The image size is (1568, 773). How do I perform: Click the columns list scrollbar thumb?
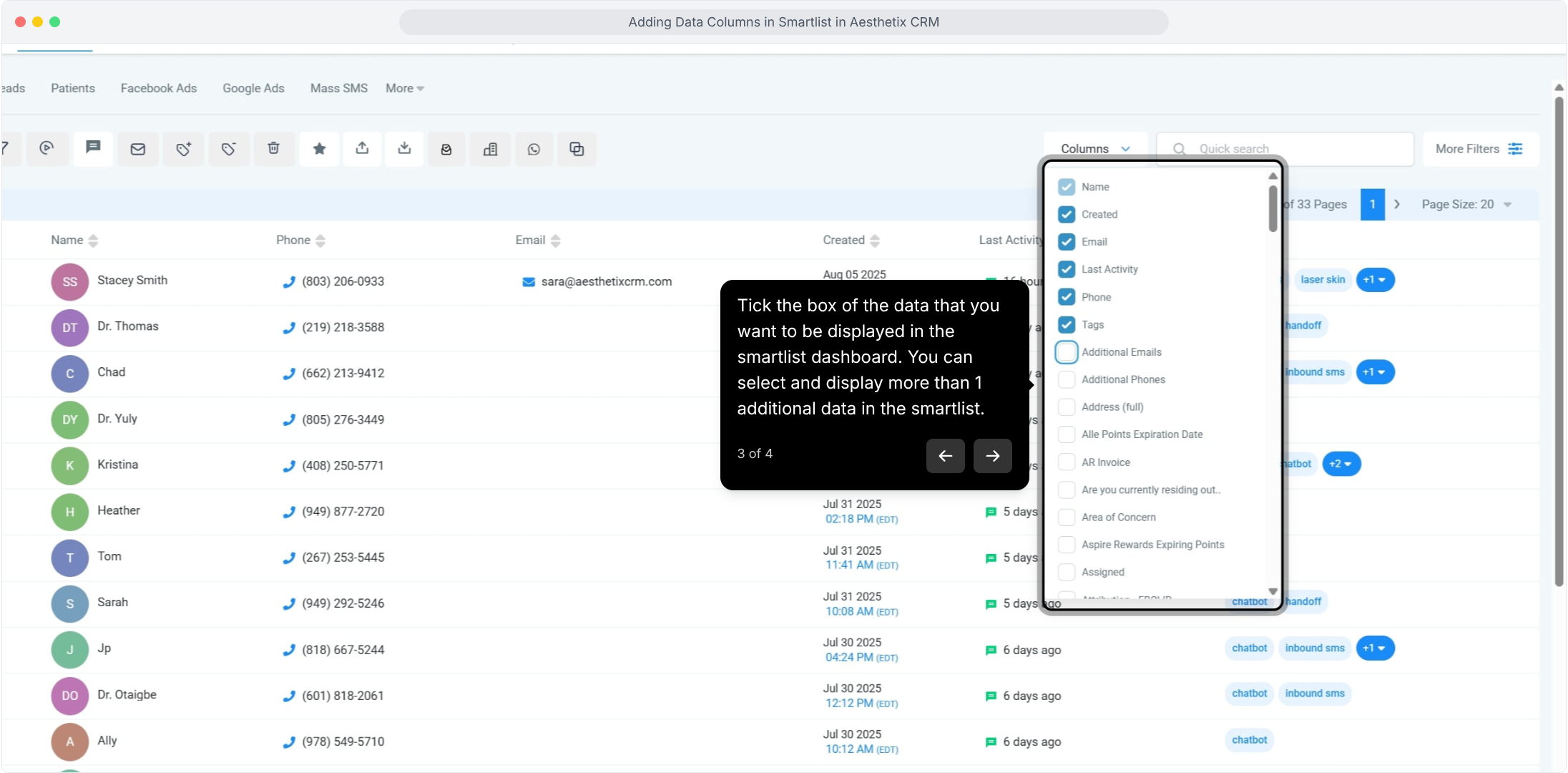click(1273, 208)
